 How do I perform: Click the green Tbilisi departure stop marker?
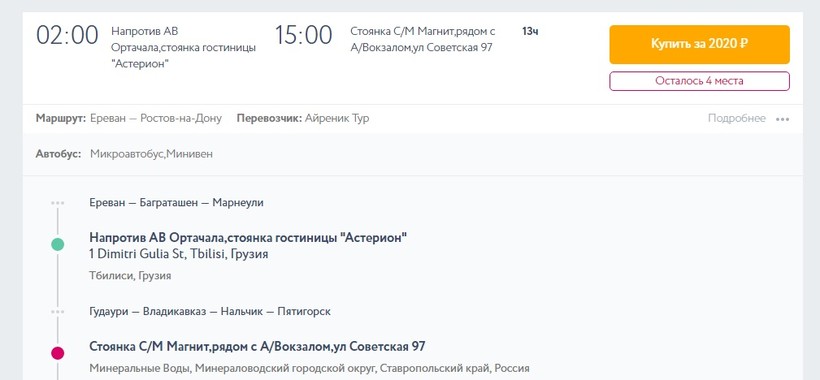[x=58, y=244]
